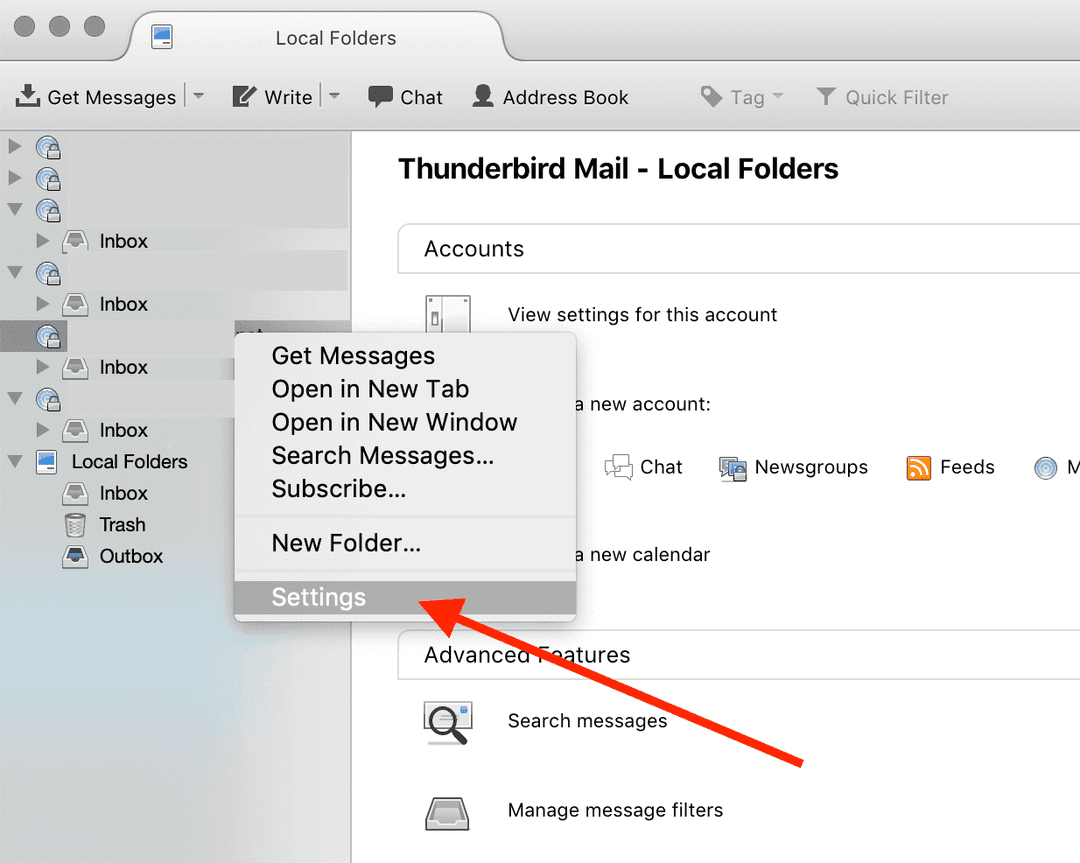Choose Get Messages in context menu
The image size is (1080, 863).
click(x=405, y=356)
